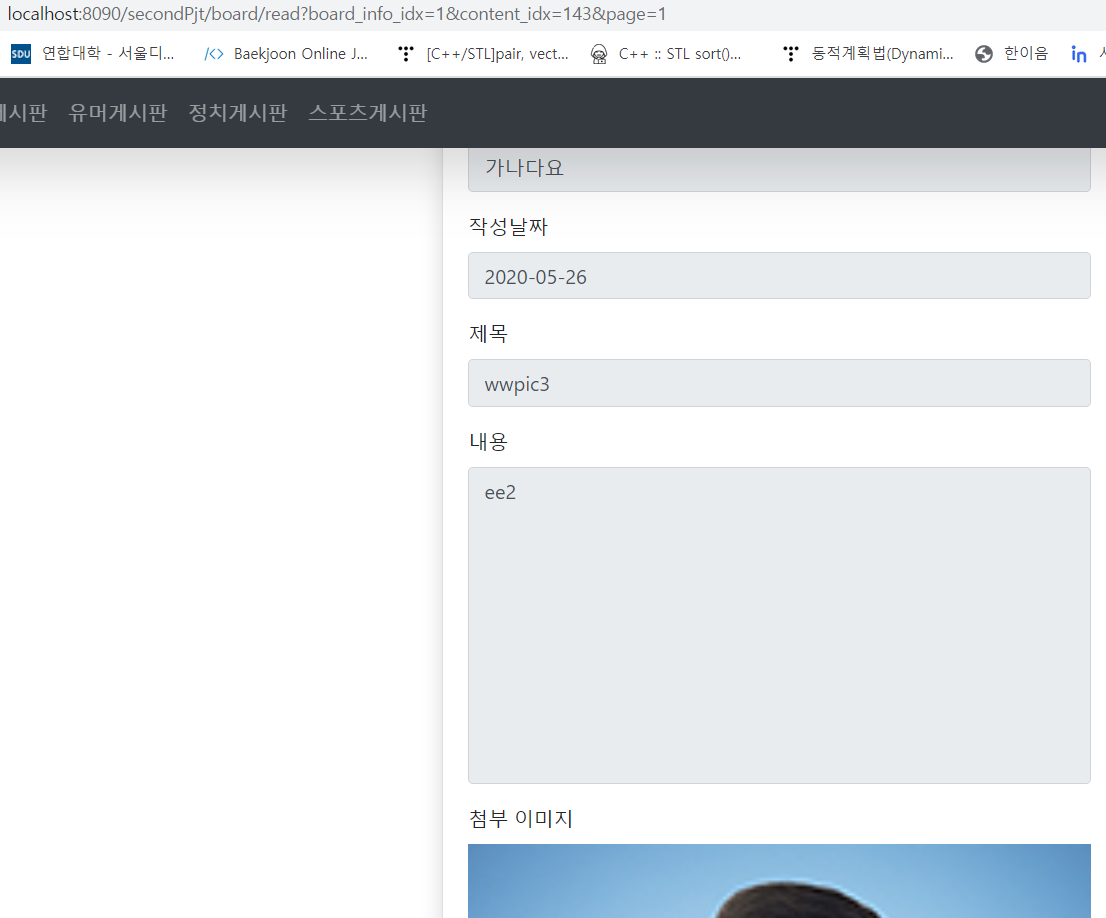Select the 정치게시판 nav menu item
The height and width of the screenshot is (918, 1106).
pyautogui.click(x=238, y=113)
